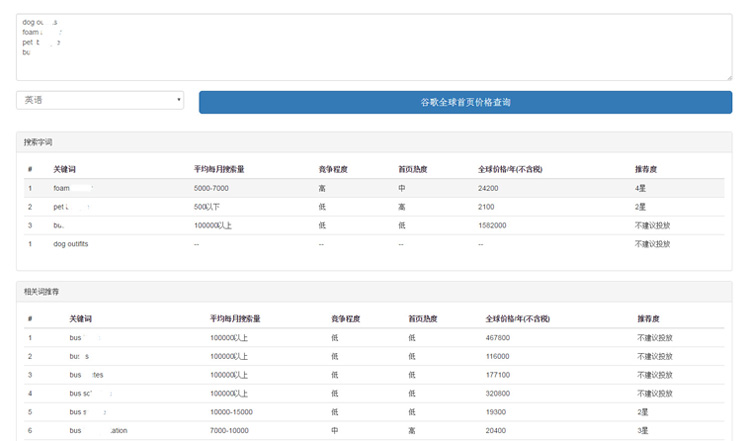Screen dimensions: 750x441
Task: Click inside the keyword input text area
Action: coord(374,47)
